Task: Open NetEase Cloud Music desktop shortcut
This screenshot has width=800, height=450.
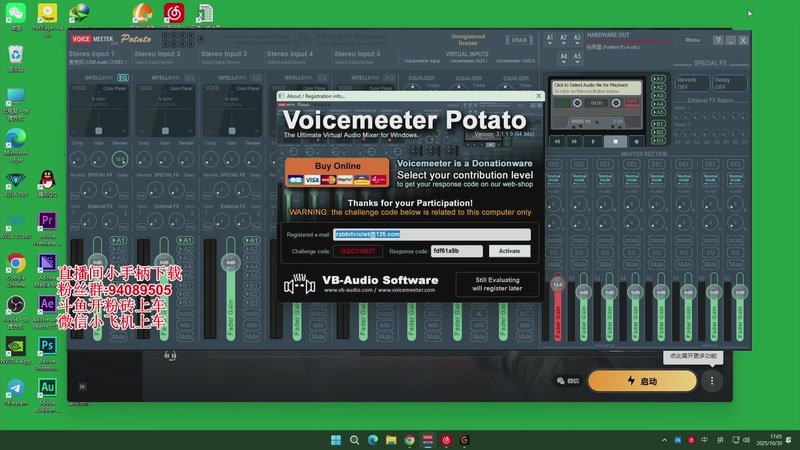Action: [173, 15]
